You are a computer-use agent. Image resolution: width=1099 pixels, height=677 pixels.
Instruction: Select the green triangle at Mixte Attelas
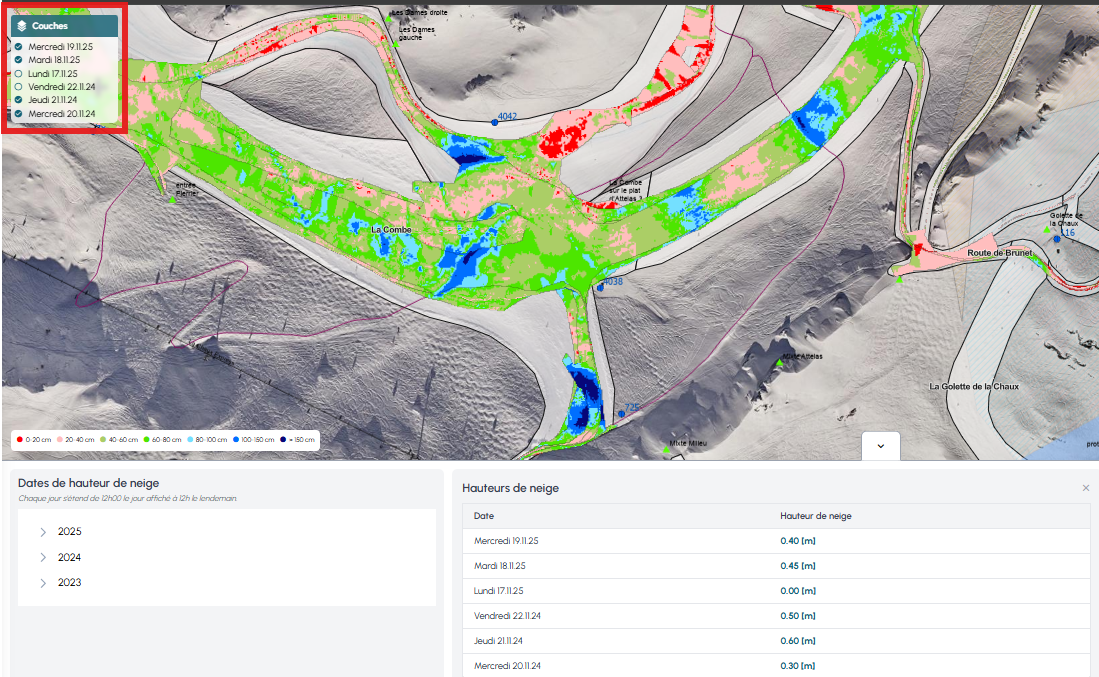(779, 361)
